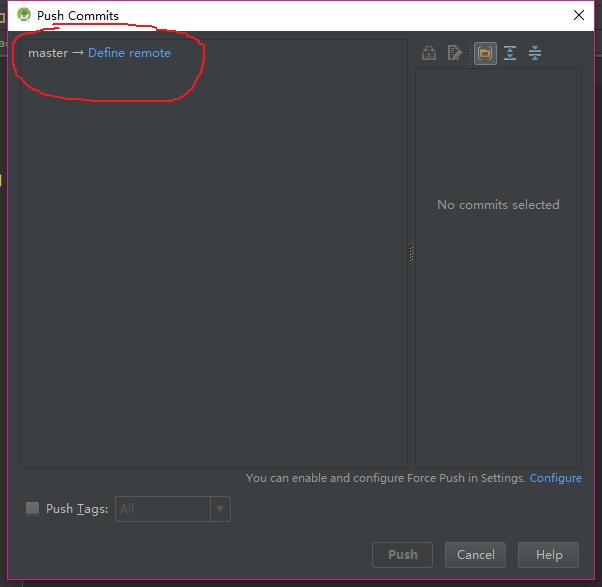602x587 pixels.
Task: Expand all commits with the Expand All icon
Action: coord(510,53)
